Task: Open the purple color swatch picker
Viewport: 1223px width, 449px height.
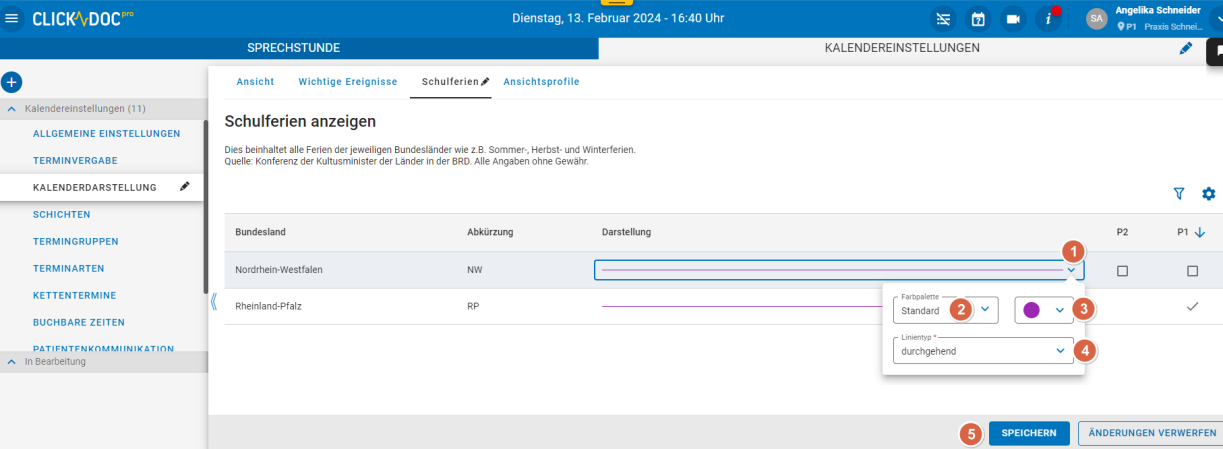Action: point(1044,310)
